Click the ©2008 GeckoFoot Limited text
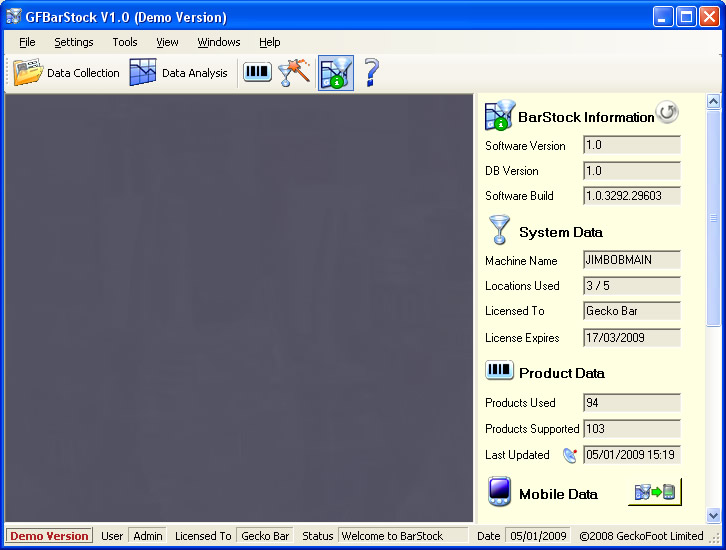The image size is (726, 550). (x=641, y=536)
